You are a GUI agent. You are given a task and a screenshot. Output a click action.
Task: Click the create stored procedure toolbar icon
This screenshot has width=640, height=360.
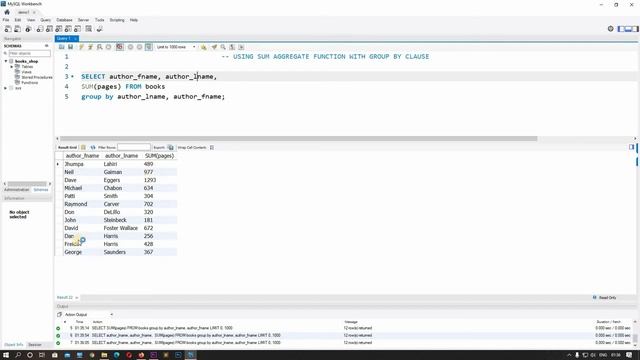[x=68, y=29]
